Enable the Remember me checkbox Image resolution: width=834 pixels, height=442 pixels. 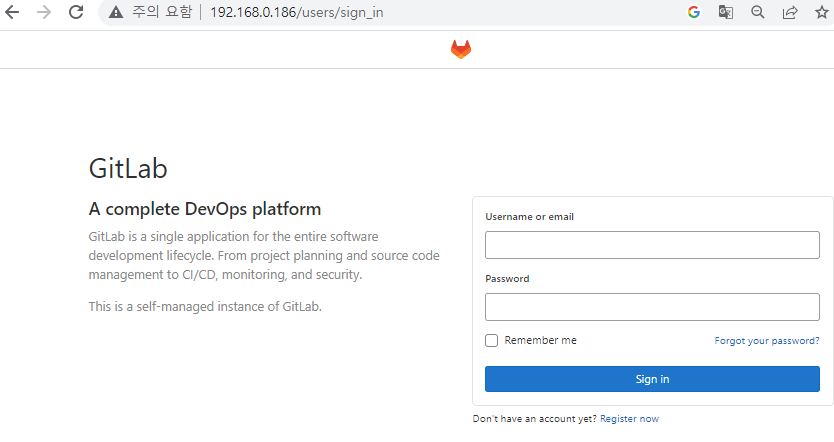pyautogui.click(x=491, y=340)
